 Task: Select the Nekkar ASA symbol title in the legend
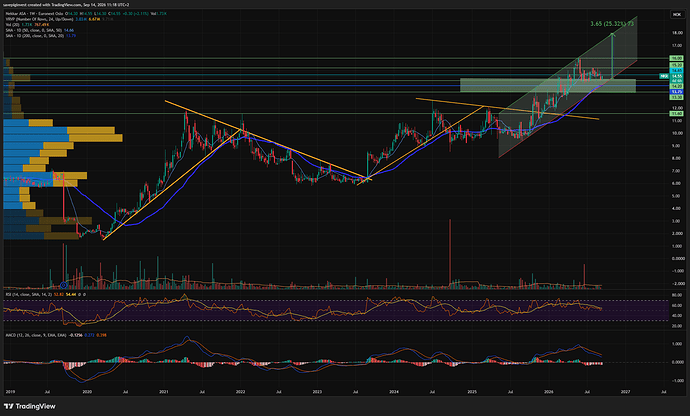click(34, 14)
